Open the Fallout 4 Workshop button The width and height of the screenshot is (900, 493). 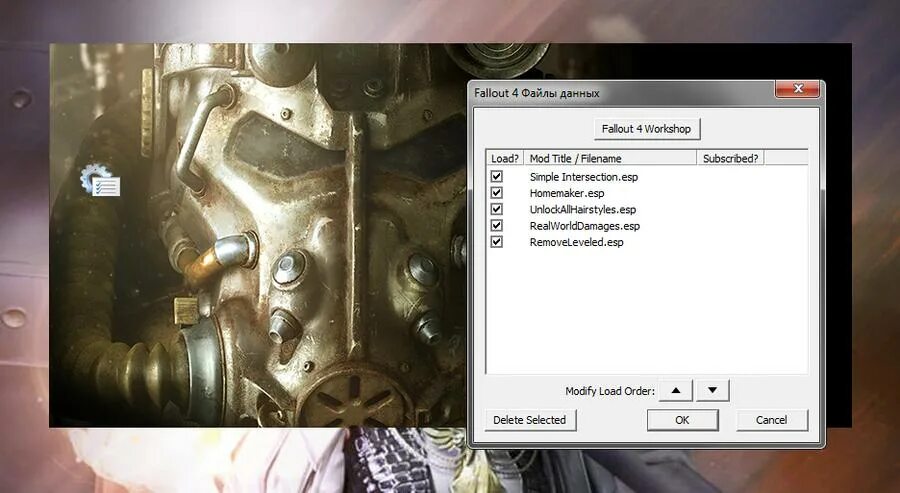click(646, 129)
